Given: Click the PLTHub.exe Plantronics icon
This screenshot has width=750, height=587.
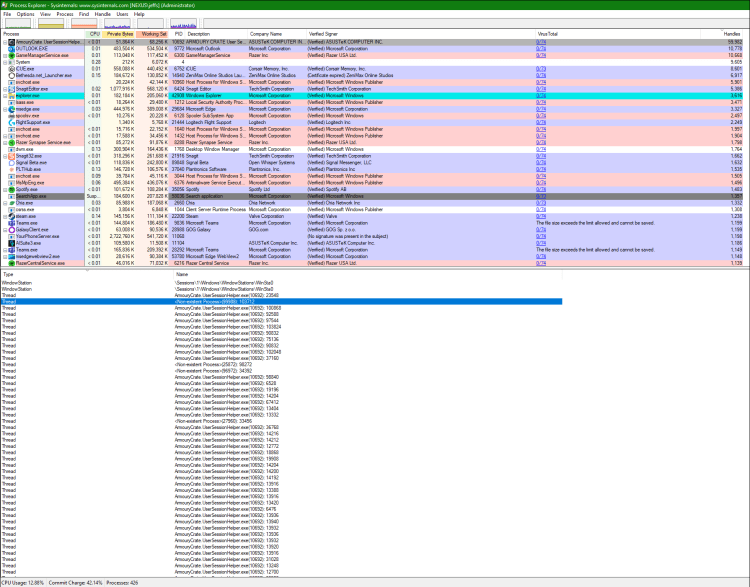Looking at the screenshot, I should (11, 169).
